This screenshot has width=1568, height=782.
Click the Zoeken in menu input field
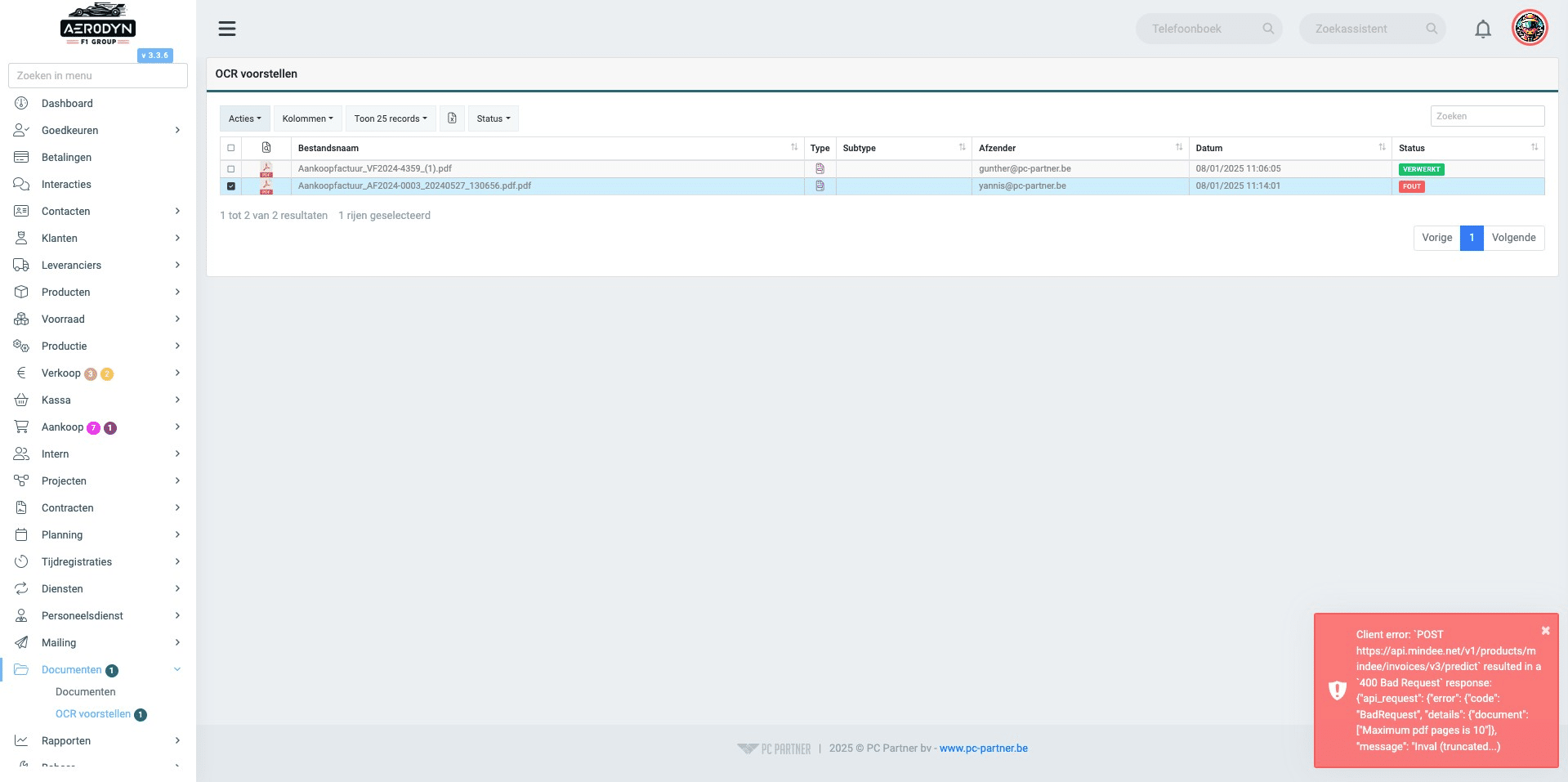[x=98, y=75]
